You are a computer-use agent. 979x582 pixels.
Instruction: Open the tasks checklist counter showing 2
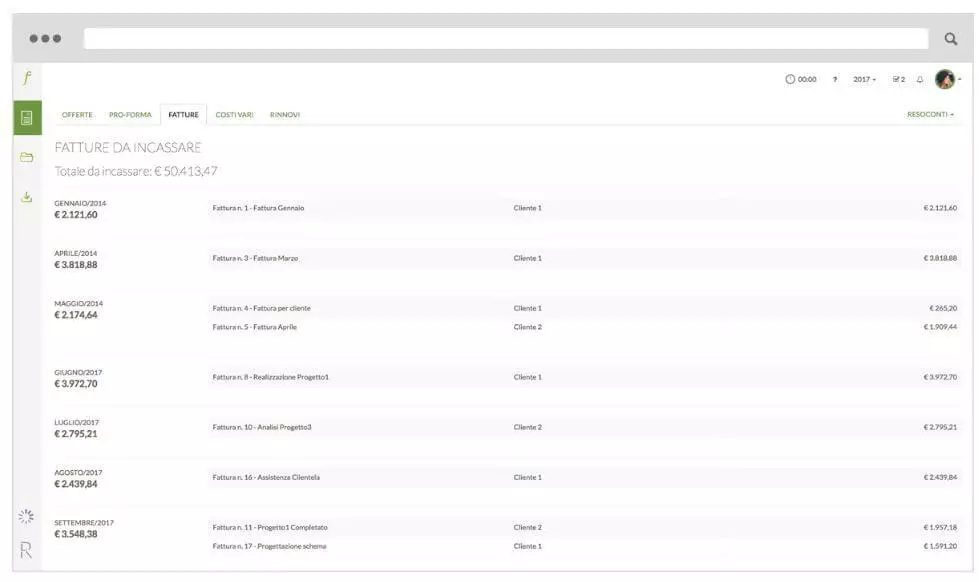[898, 79]
